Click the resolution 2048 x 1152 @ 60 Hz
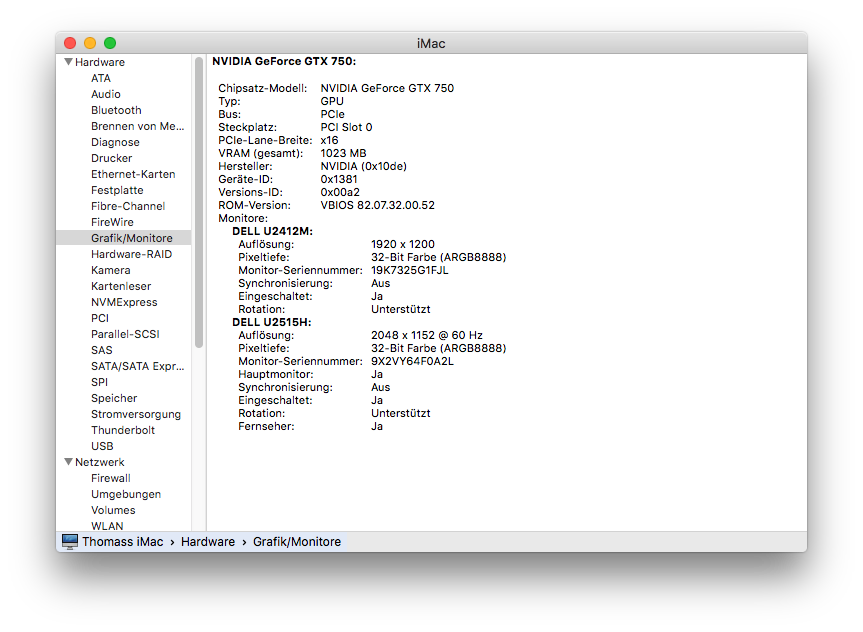This screenshot has height=632, width=863. point(427,335)
